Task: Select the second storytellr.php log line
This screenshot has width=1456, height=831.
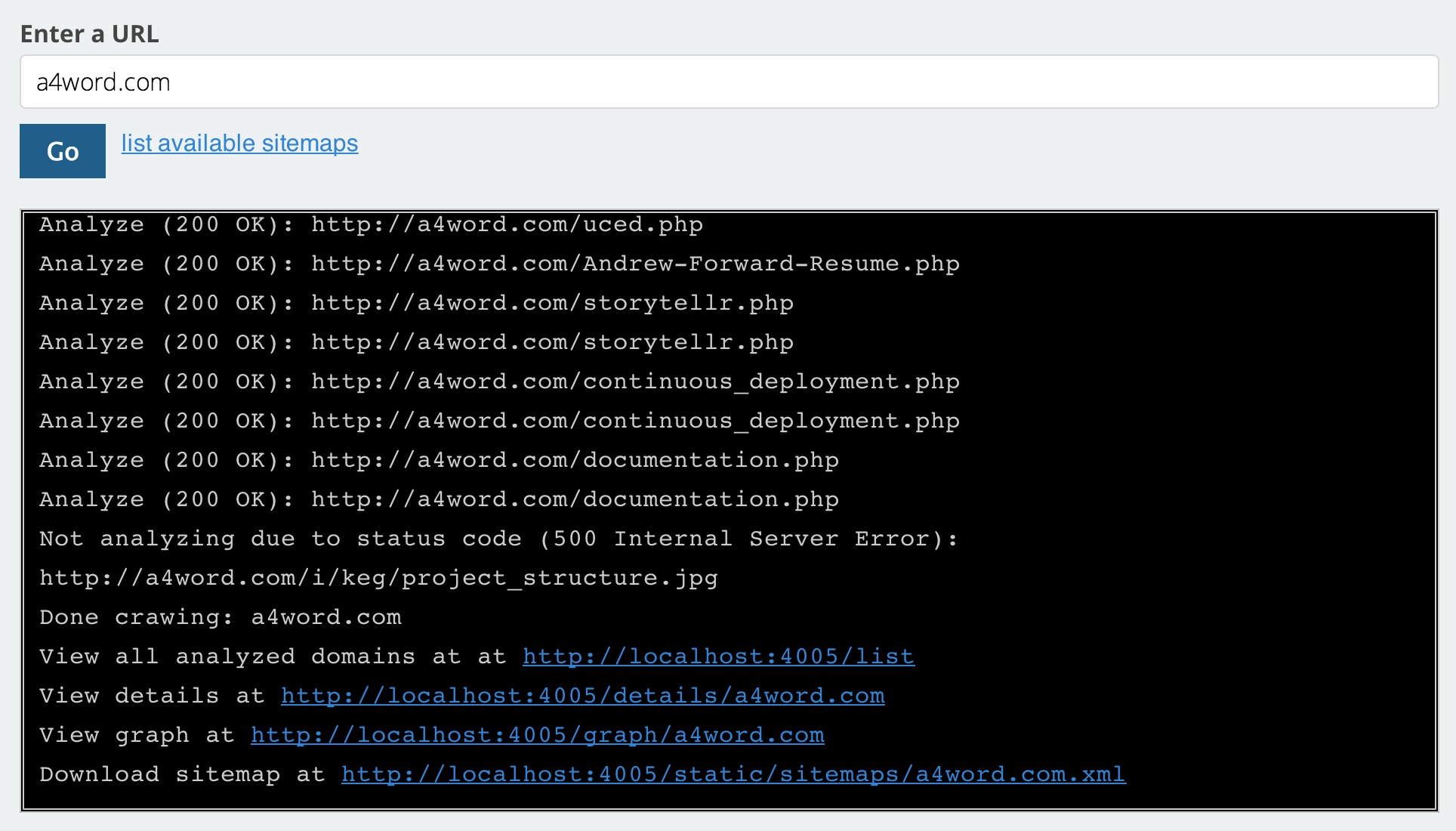Action: [416, 342]
